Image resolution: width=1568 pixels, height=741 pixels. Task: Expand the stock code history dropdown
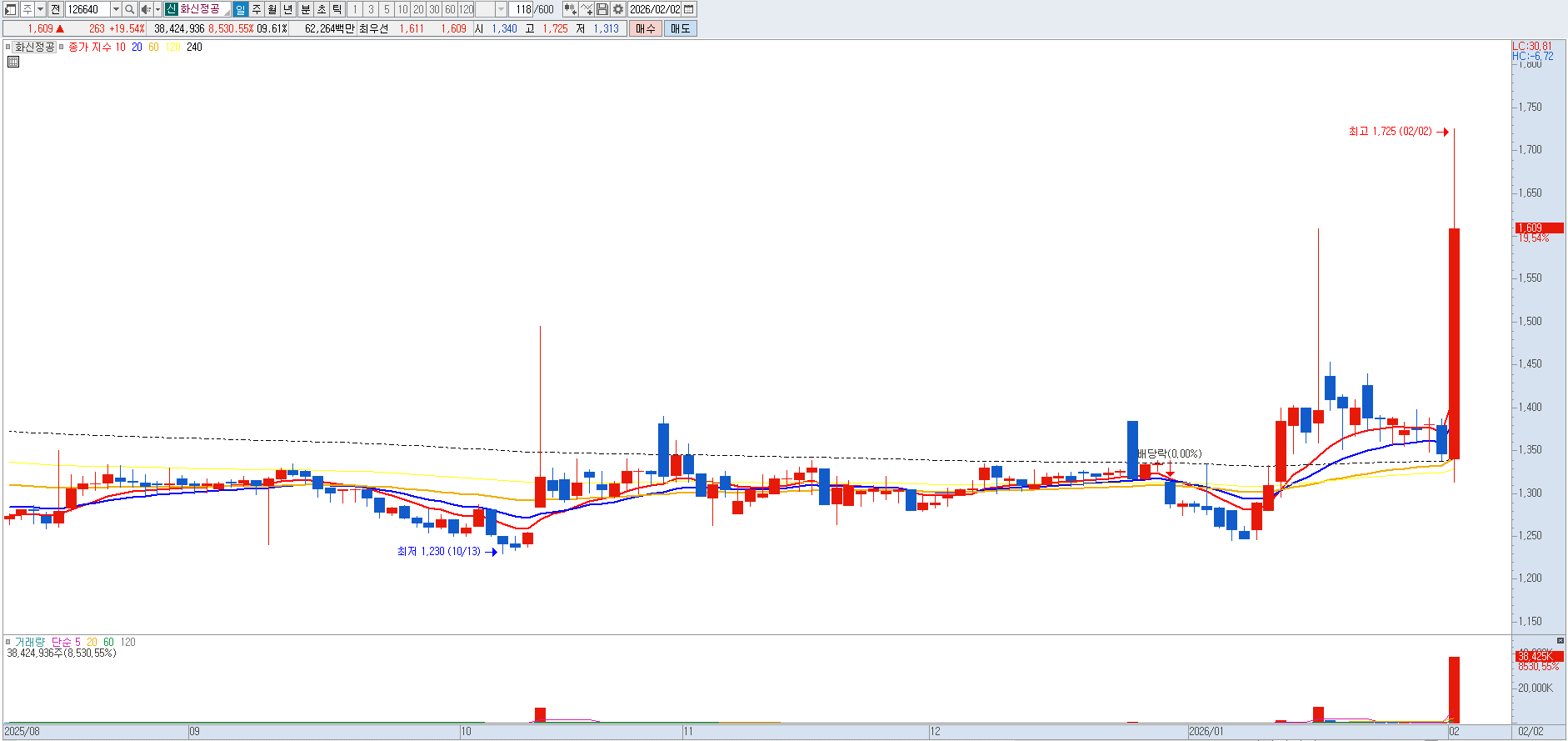point(116,9)
